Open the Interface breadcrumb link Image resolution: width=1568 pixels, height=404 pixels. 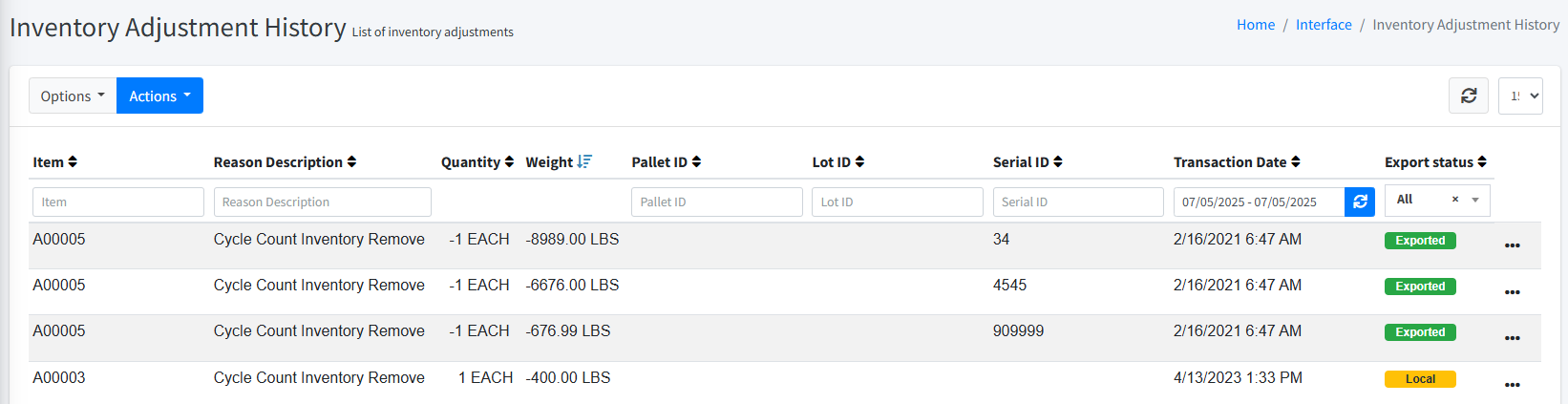1324,25
